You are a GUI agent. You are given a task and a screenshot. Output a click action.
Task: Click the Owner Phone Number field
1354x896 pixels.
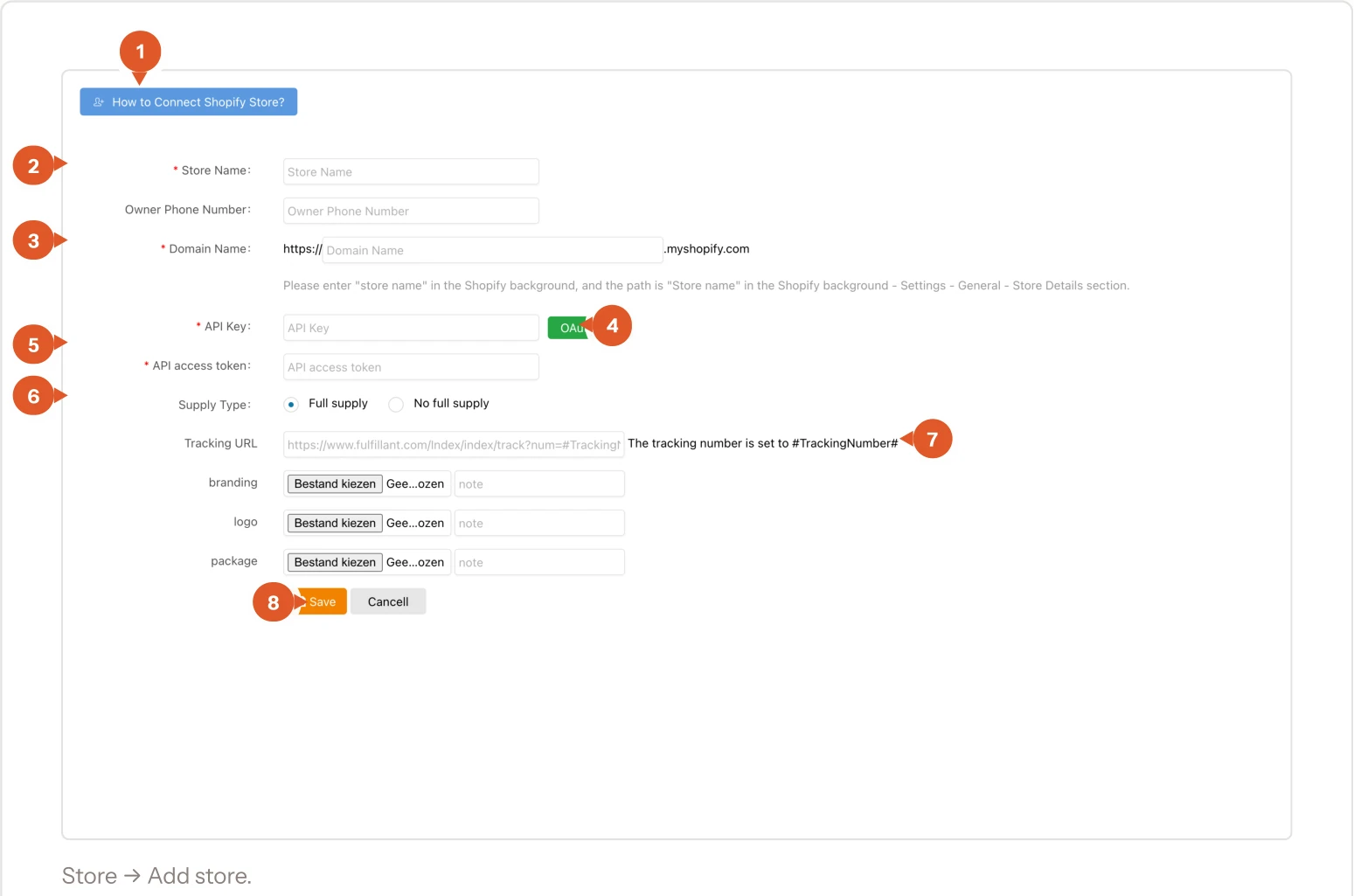pyautogui.click(x=411, y=211)
